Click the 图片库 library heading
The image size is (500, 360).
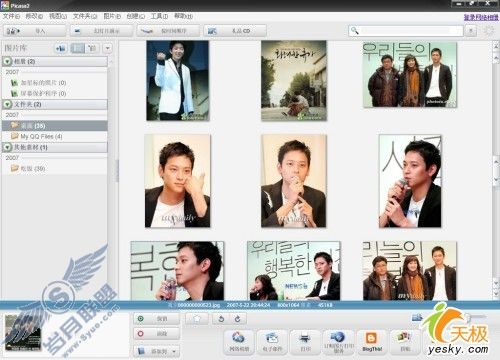pos(16,48)
